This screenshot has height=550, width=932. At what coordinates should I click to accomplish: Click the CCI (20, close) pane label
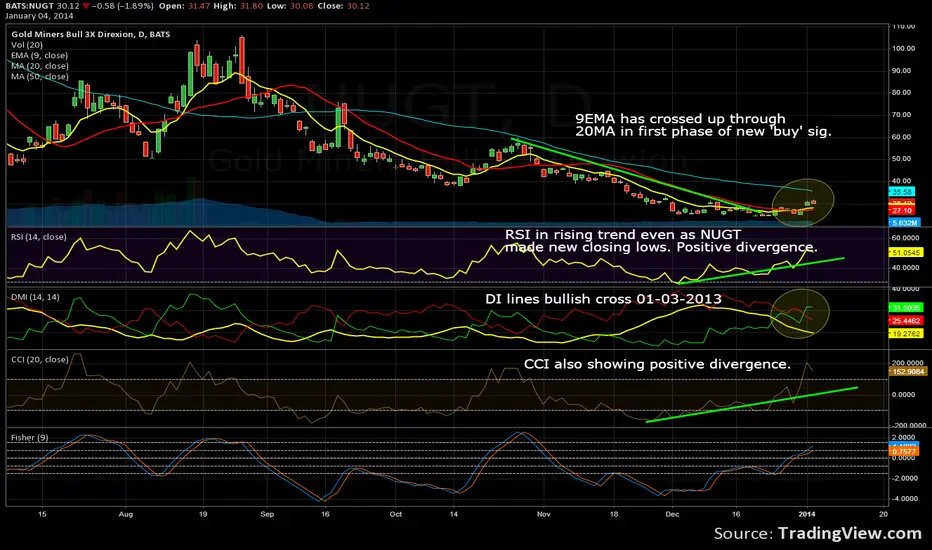click(x=40, y=359)
